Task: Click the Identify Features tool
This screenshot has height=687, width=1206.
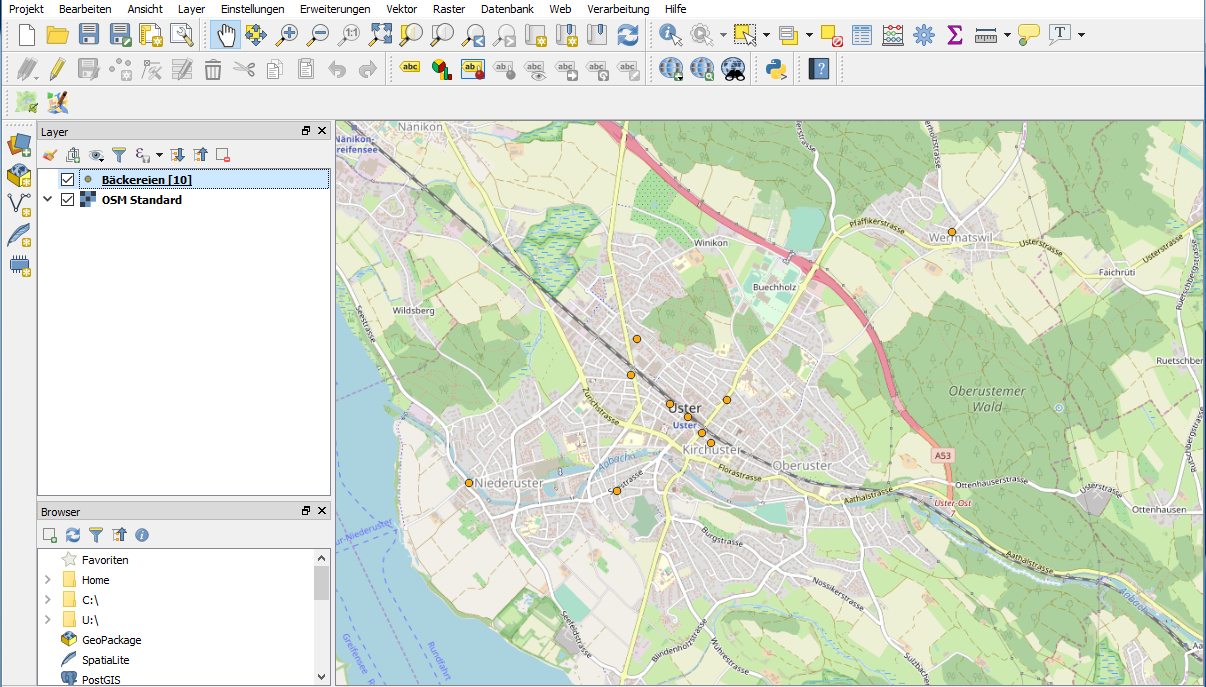Action: (x=671, y=35)
